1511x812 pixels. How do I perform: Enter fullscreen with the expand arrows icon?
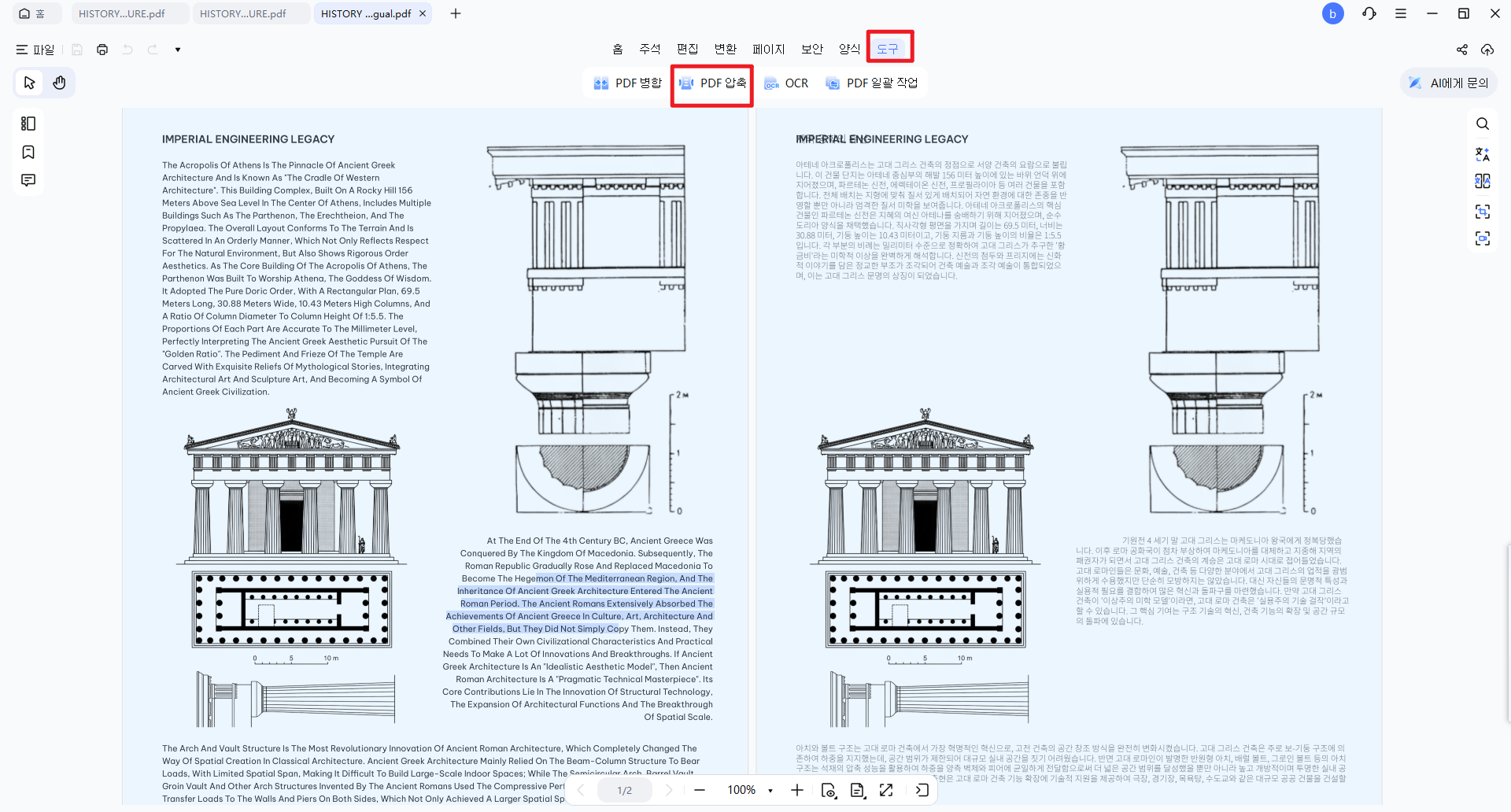886,790
